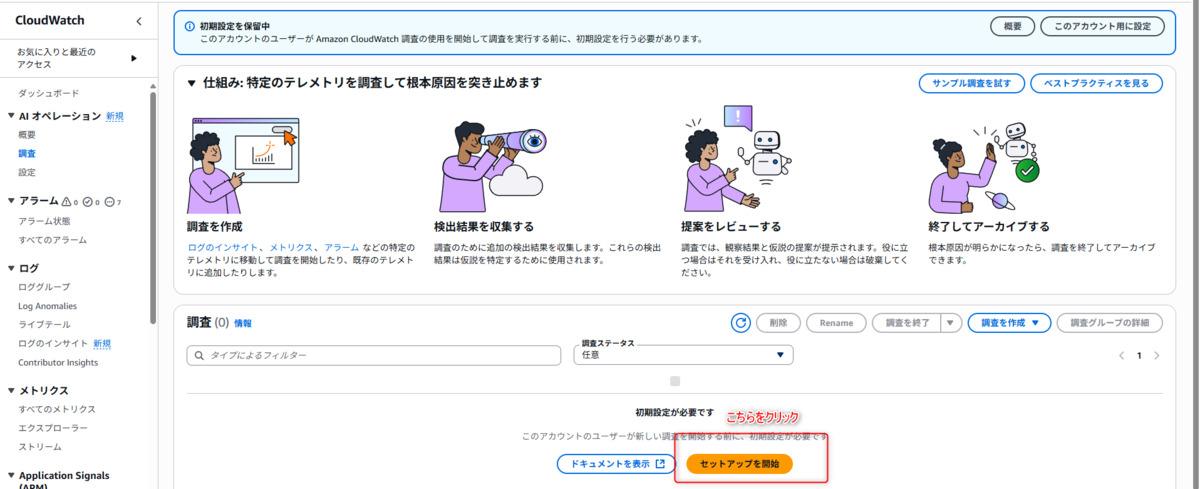Click the 概要 button in the banner
This screenshot has height=489, width=1200.
click(1012, 26)
